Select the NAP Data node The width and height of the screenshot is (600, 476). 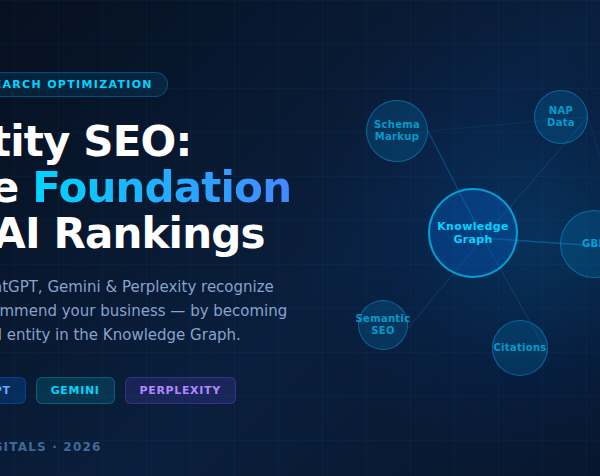click(x=561, y=117)
